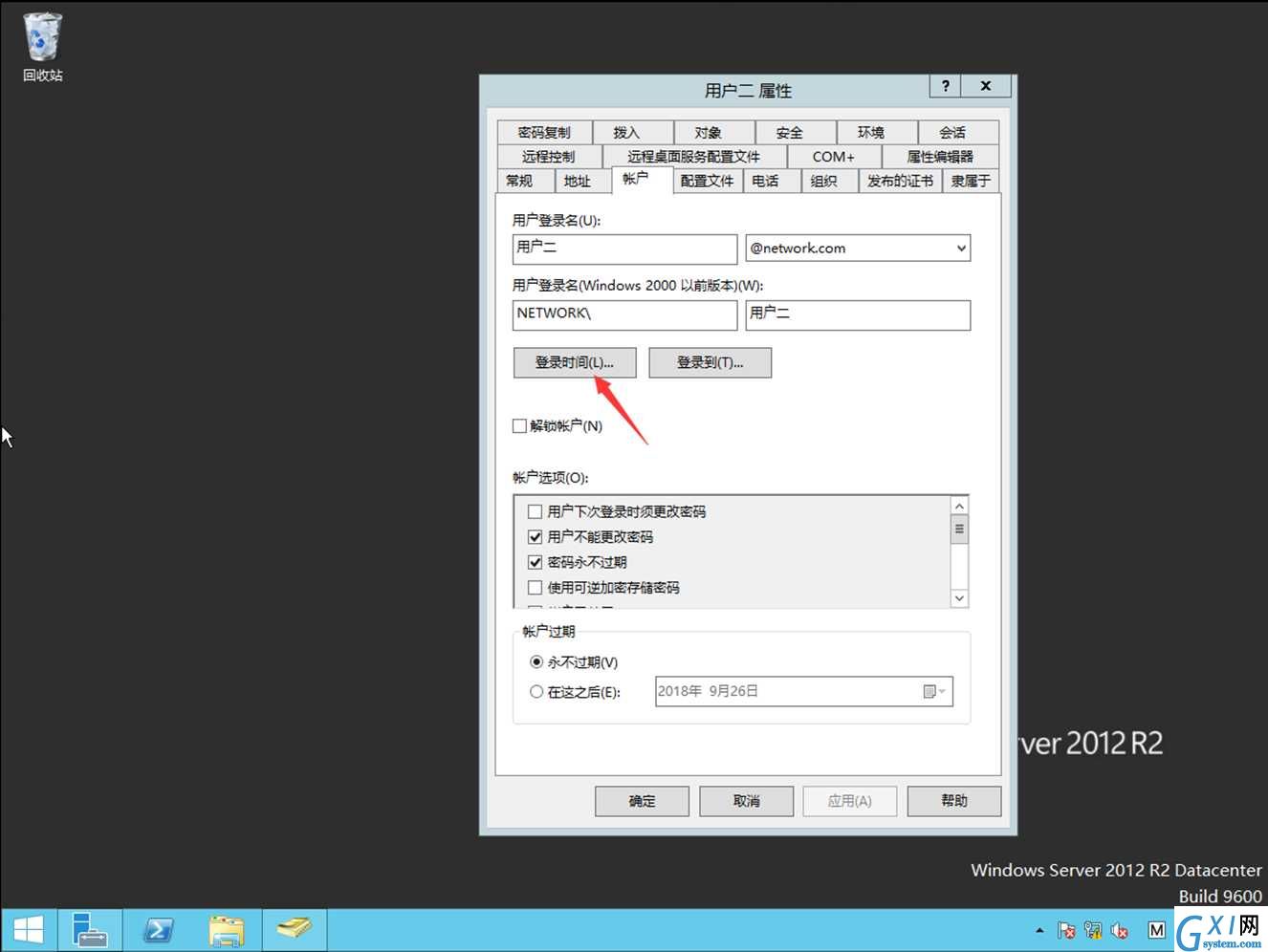1268x952 pixels.
Task: Switch to the 远程控制 tab
Action: click(x=549, y=156)
